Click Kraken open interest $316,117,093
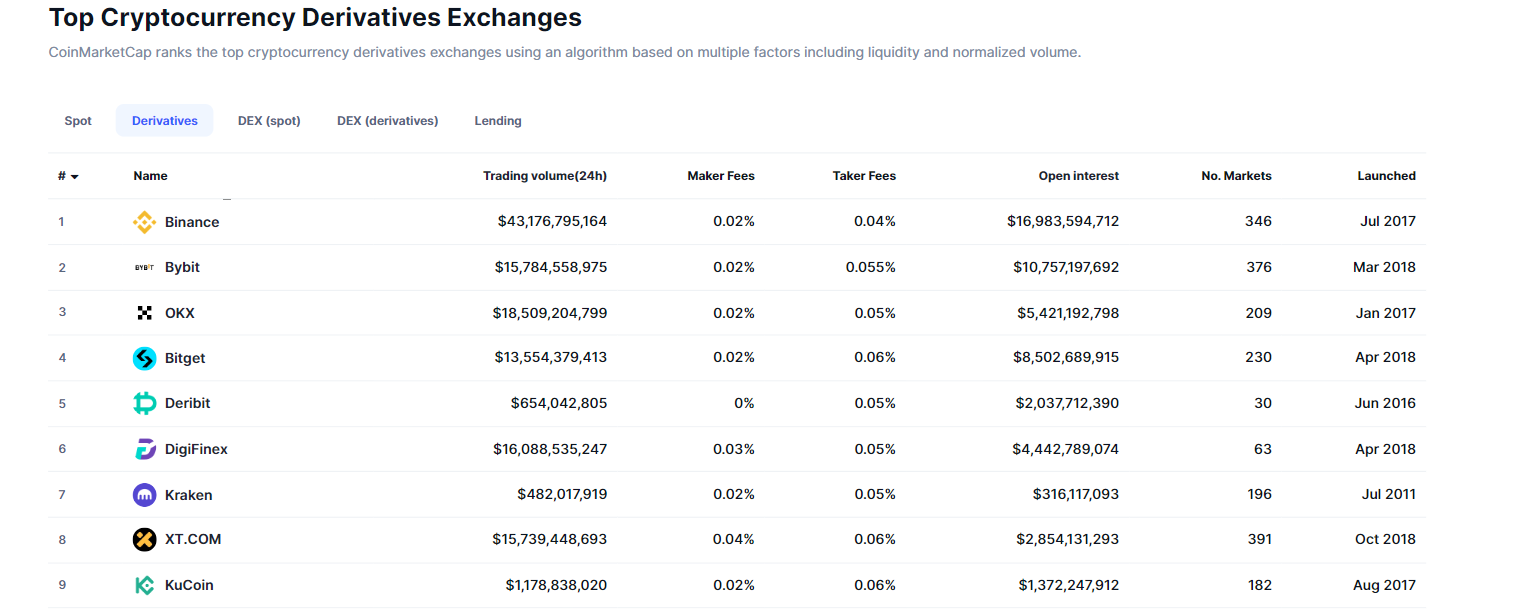This screenshot has width=1522, height=612. click(x=1076, y=494)
